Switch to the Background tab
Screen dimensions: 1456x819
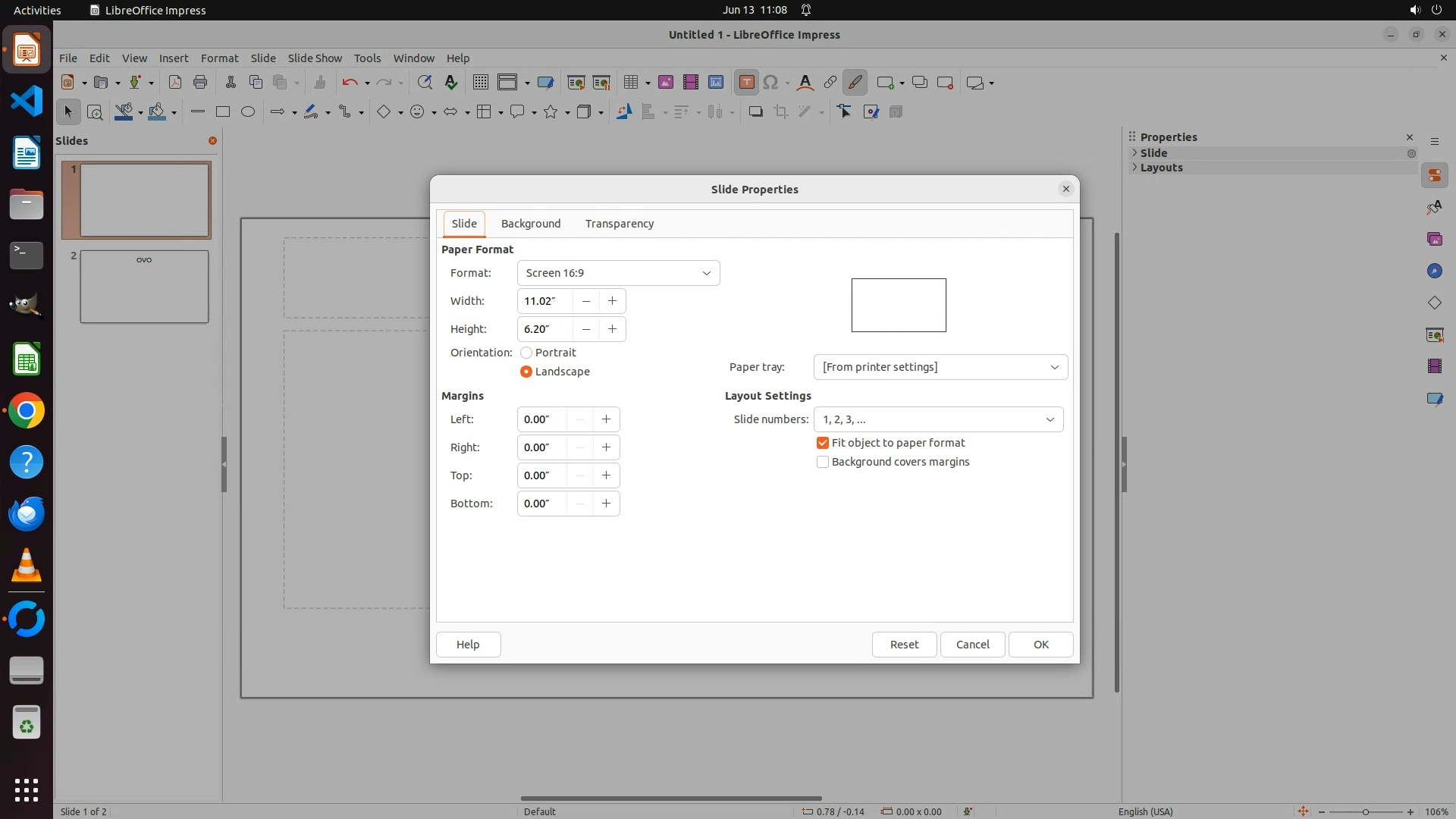point(531,224)
